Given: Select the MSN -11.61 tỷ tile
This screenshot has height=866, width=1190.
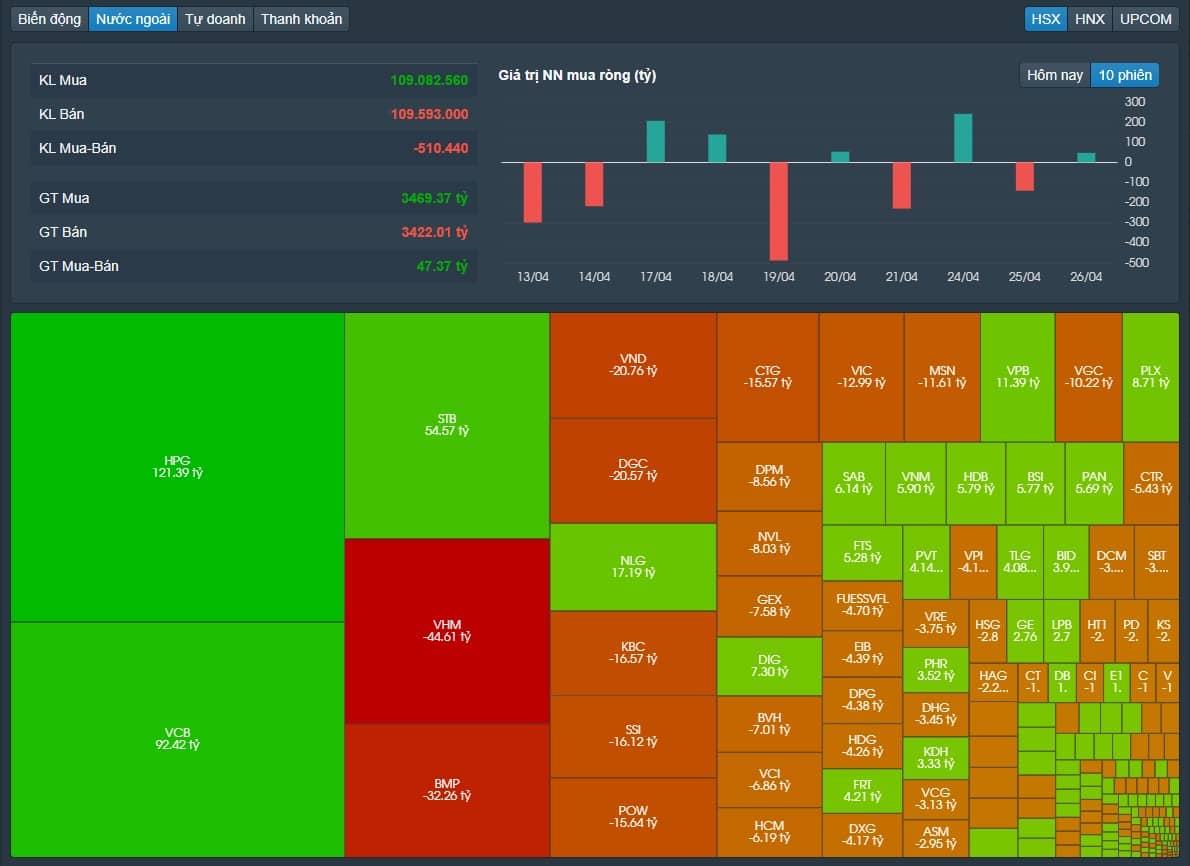Looking at the screenshot, I should click(942, 377).
